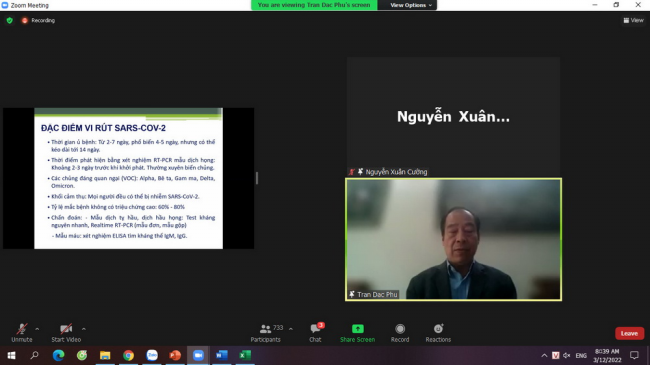650x365 pixels.
Task: Open Excel from the taskbar
Action: [x=245, y=355]
